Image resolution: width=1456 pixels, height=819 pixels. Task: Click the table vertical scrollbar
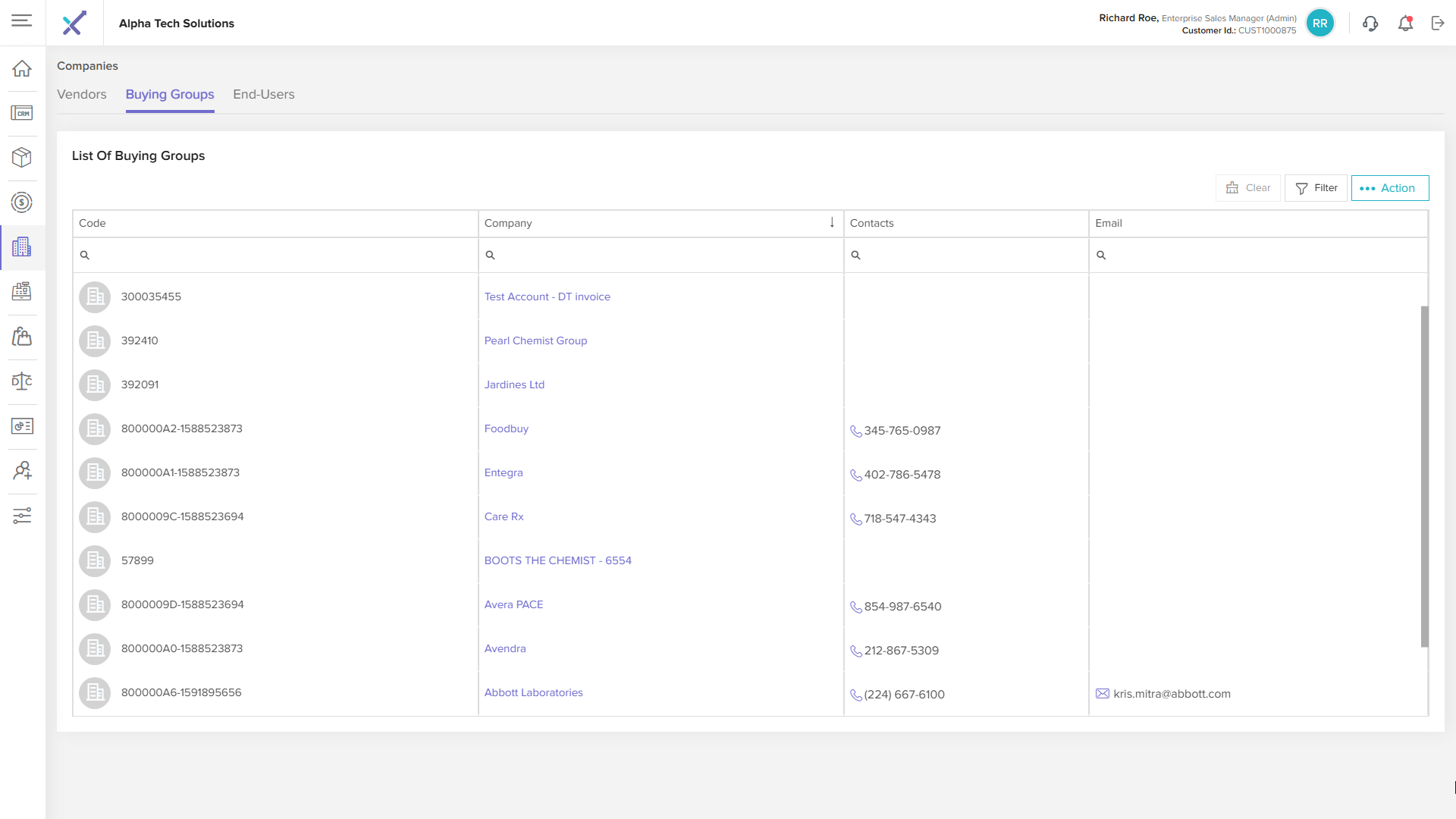pos(1424,476)
